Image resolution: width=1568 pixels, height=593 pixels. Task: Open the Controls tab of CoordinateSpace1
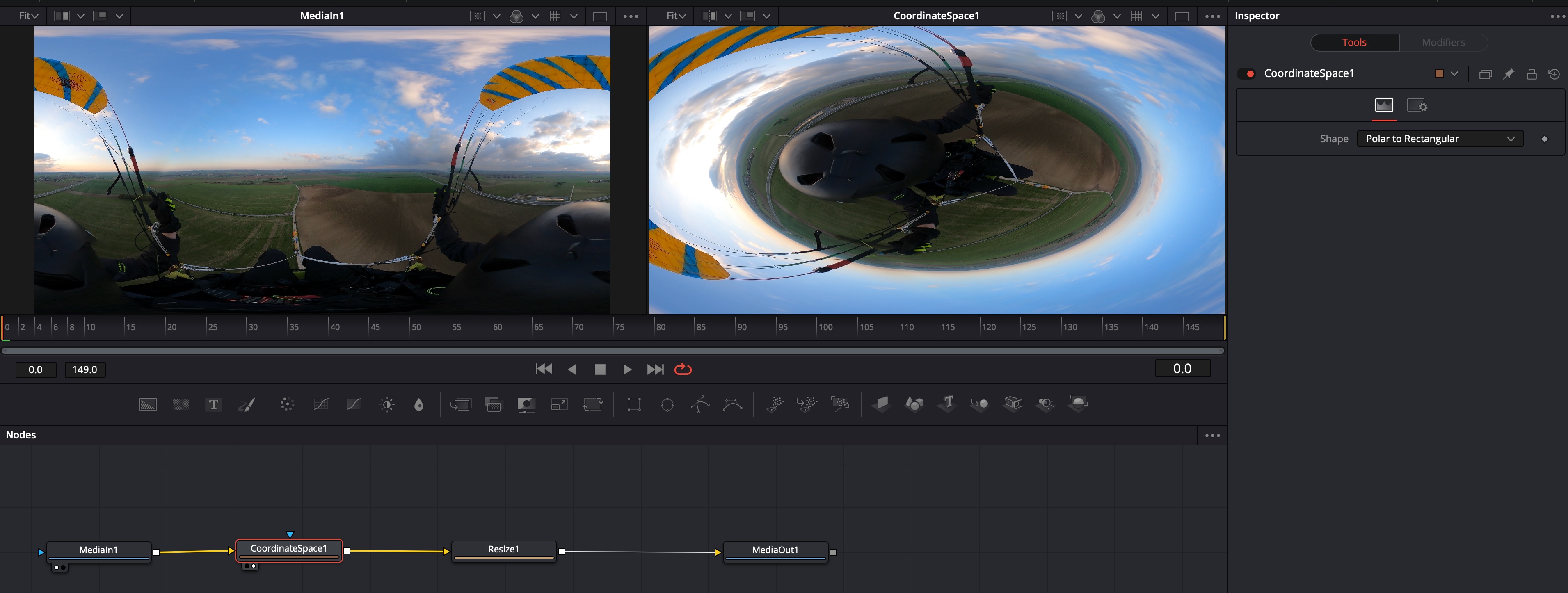tap(1383, 105)
